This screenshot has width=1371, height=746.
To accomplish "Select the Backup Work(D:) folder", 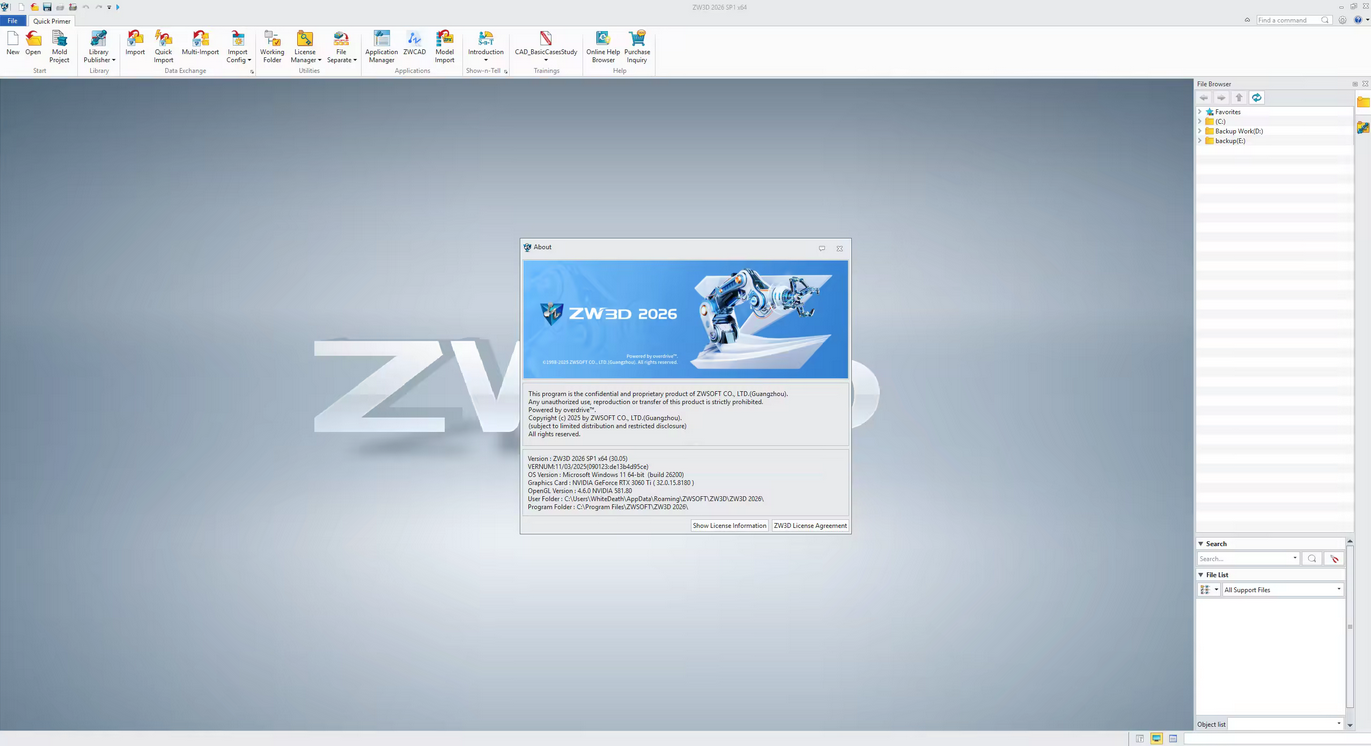I will pyautogui.click(x=1239, y=131).
